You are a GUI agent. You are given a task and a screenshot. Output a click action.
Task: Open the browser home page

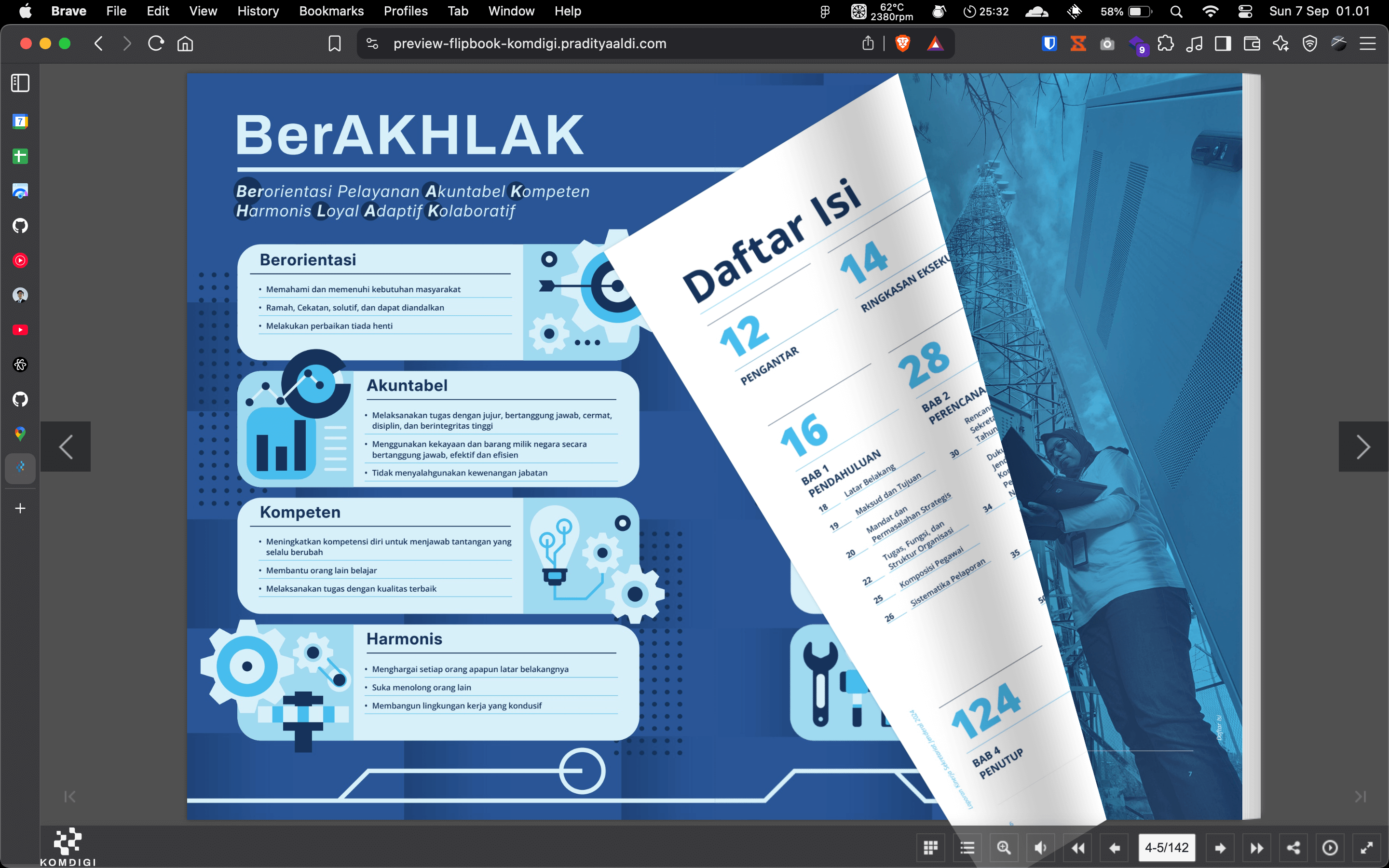pos(185,43)
